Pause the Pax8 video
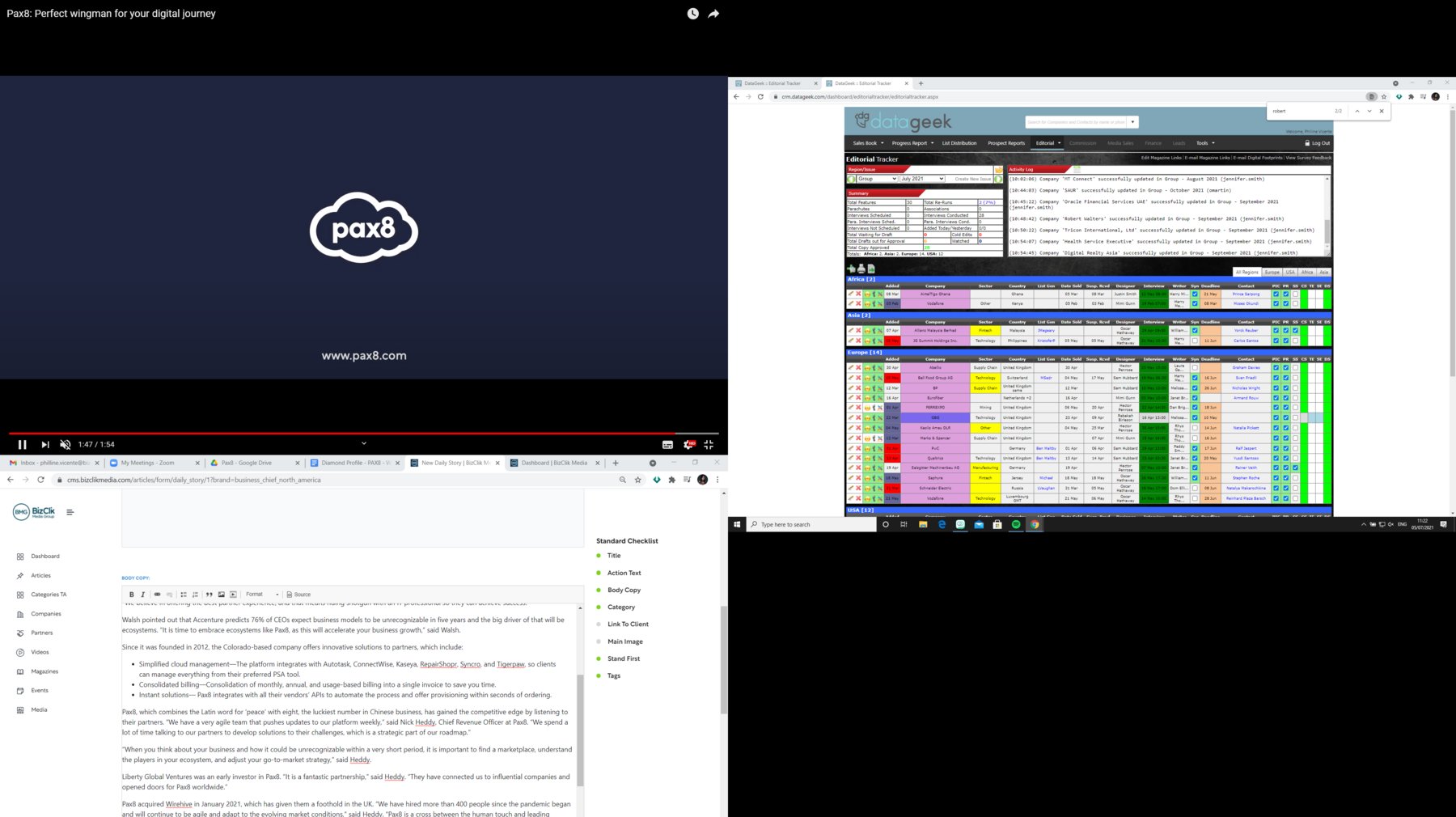 [x=22, y=444]
